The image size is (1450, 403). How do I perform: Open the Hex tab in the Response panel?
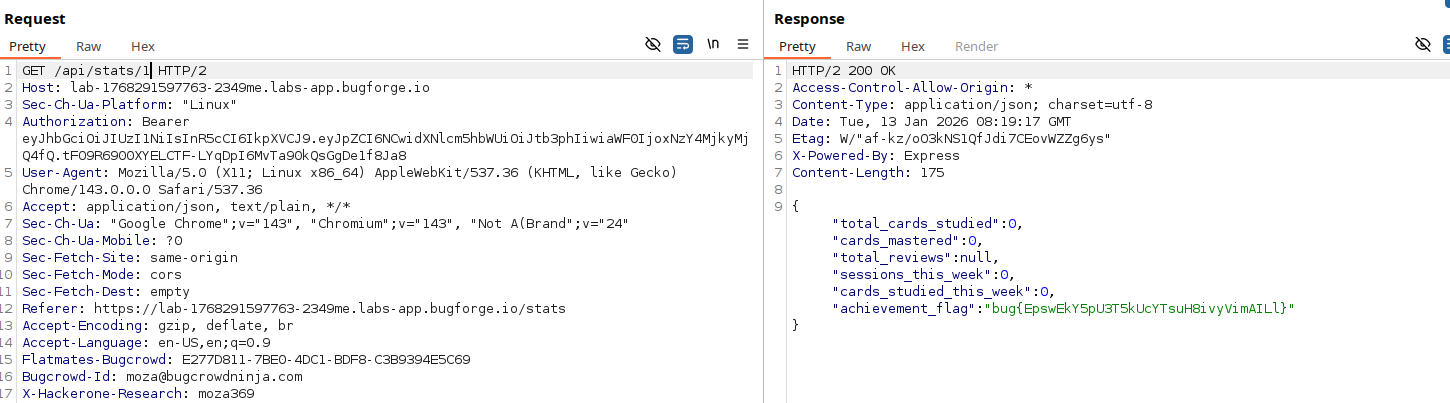click(913, 46)
